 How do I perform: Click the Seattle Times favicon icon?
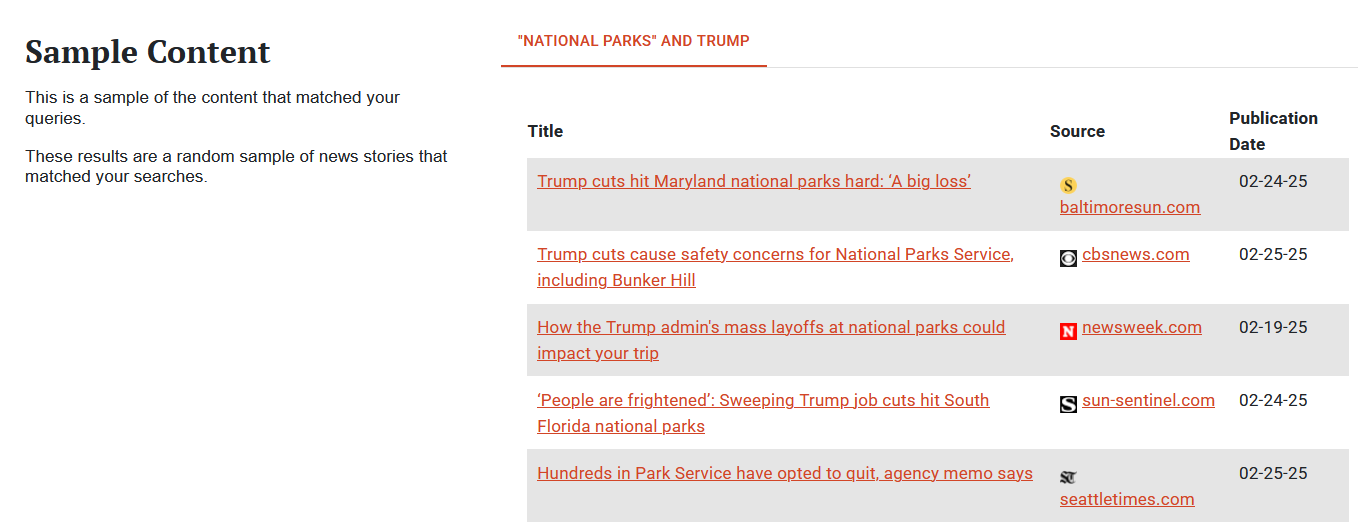[x=1068, y=477]
